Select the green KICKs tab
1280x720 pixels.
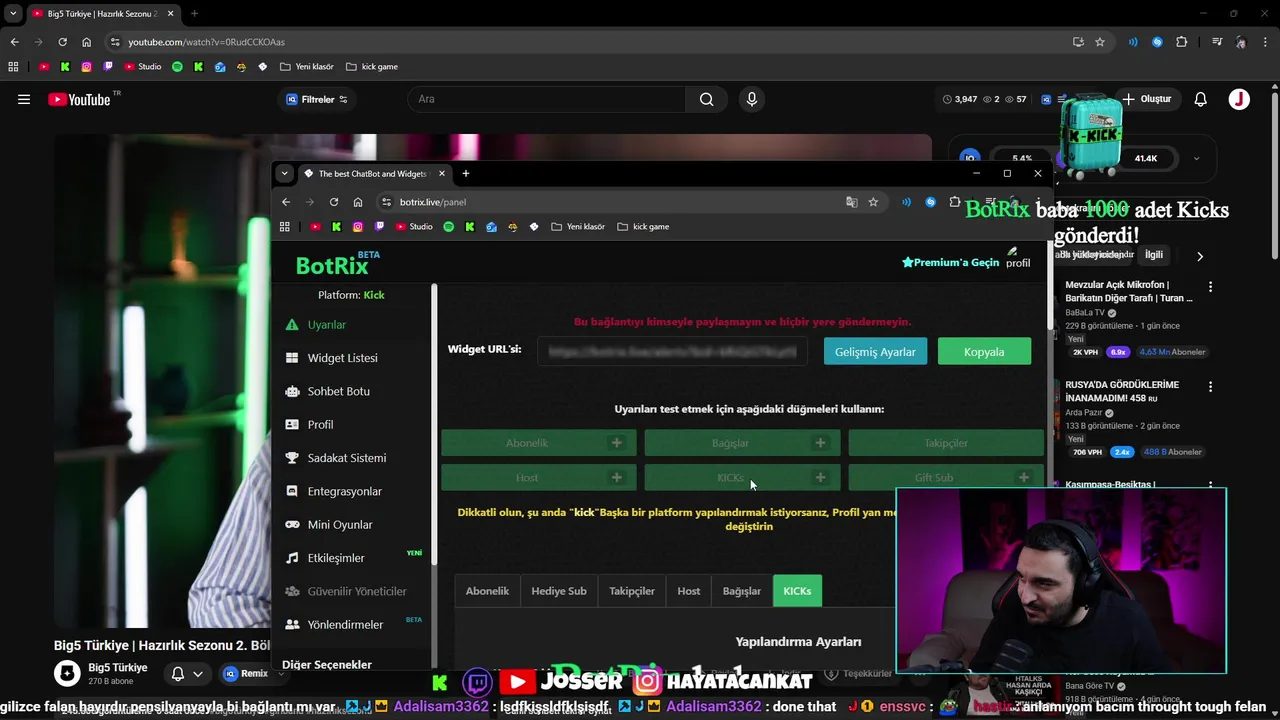click(x=797, y=591)
